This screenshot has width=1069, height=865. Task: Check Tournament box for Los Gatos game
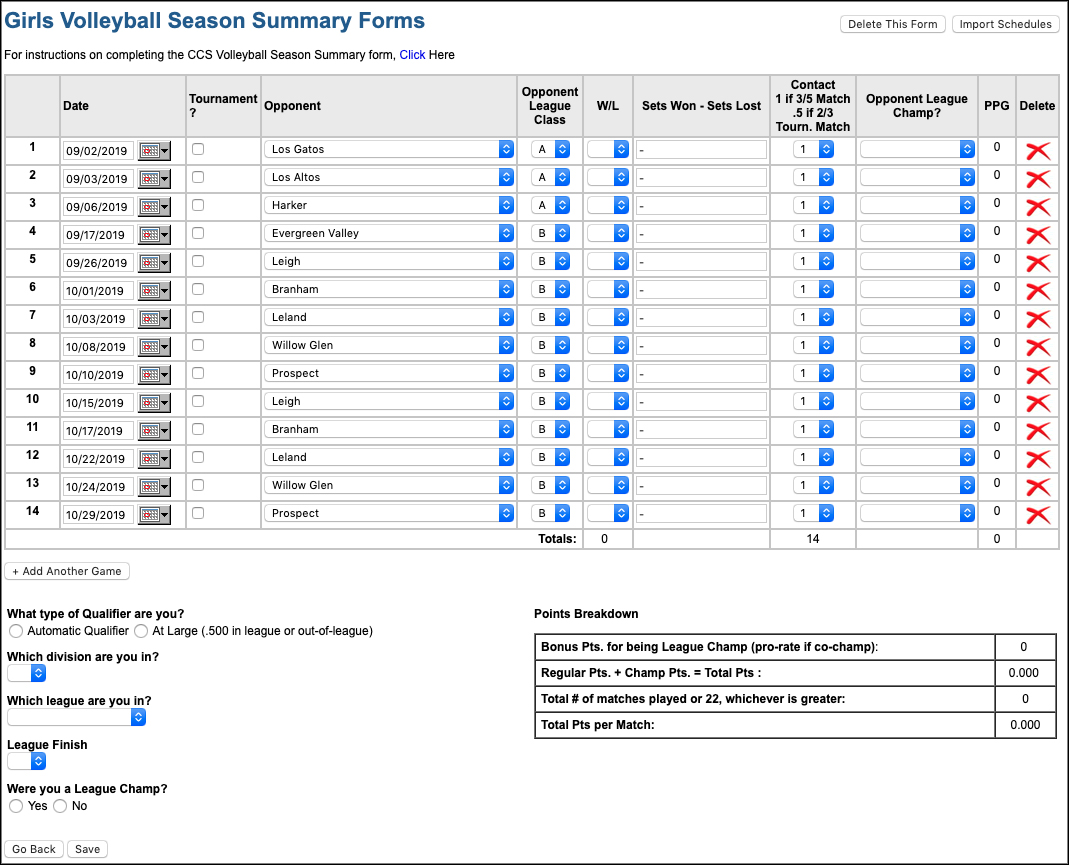pos(198,149)
